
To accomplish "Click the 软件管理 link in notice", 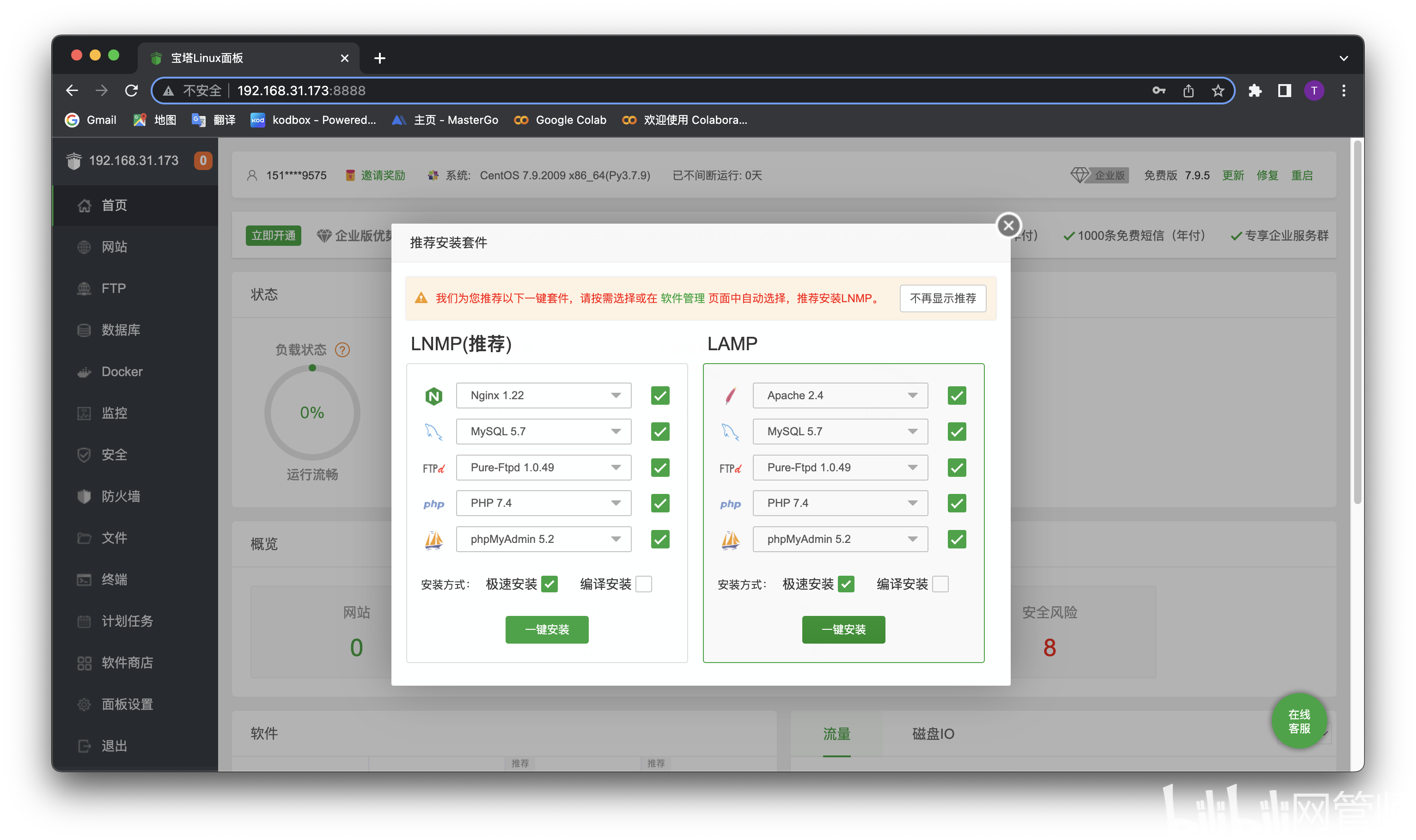I will tap(683, 298).
